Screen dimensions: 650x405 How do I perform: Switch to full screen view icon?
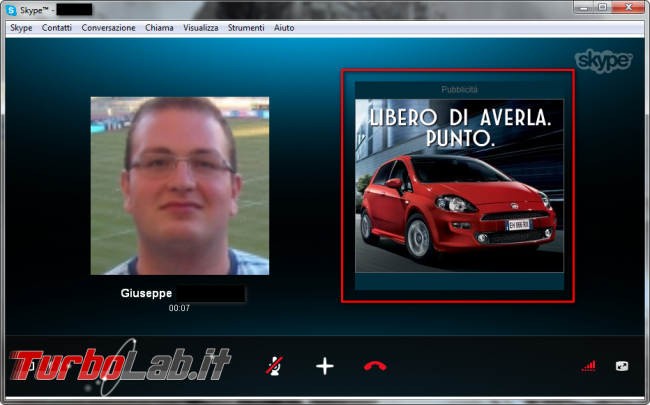[x=622, y=366]
